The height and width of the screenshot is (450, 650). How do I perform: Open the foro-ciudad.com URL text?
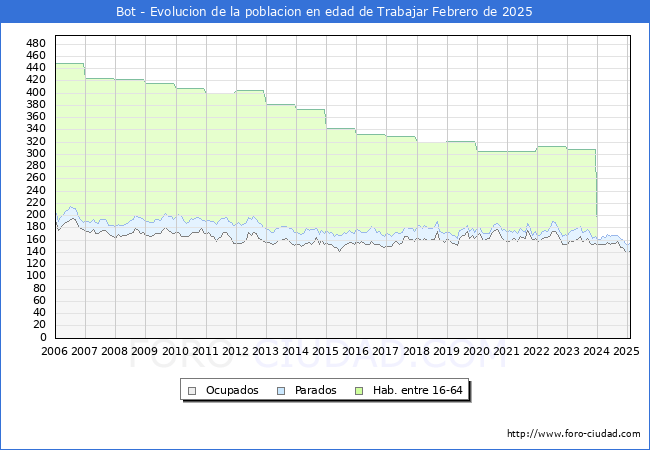(x=574, y=434)
